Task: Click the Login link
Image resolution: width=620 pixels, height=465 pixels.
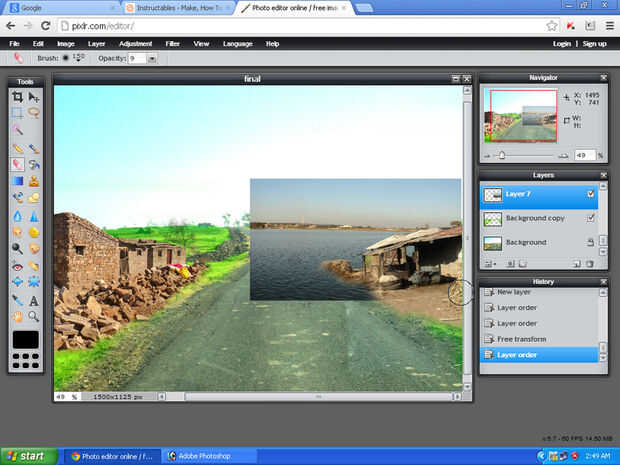Action: tap(562, 44)
